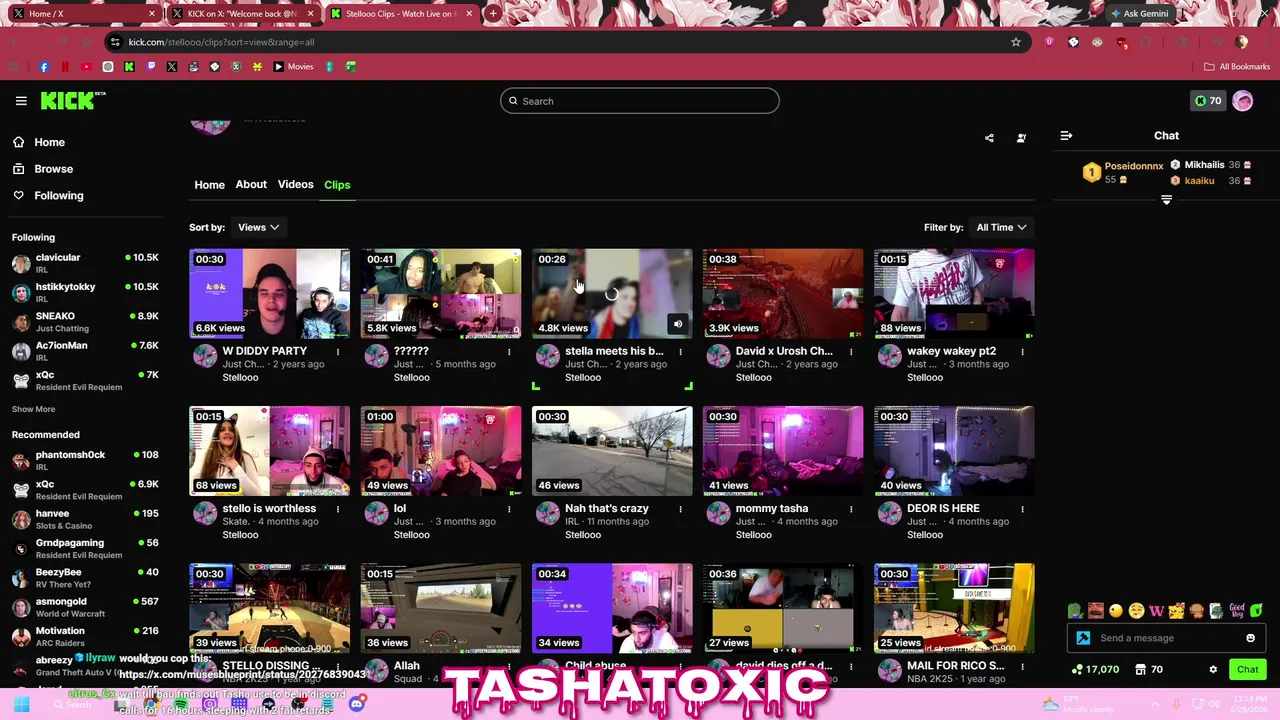Open the emoji picker in the message box
This screenshot has height=720, width=1280.
click(x=1250, y=638)
